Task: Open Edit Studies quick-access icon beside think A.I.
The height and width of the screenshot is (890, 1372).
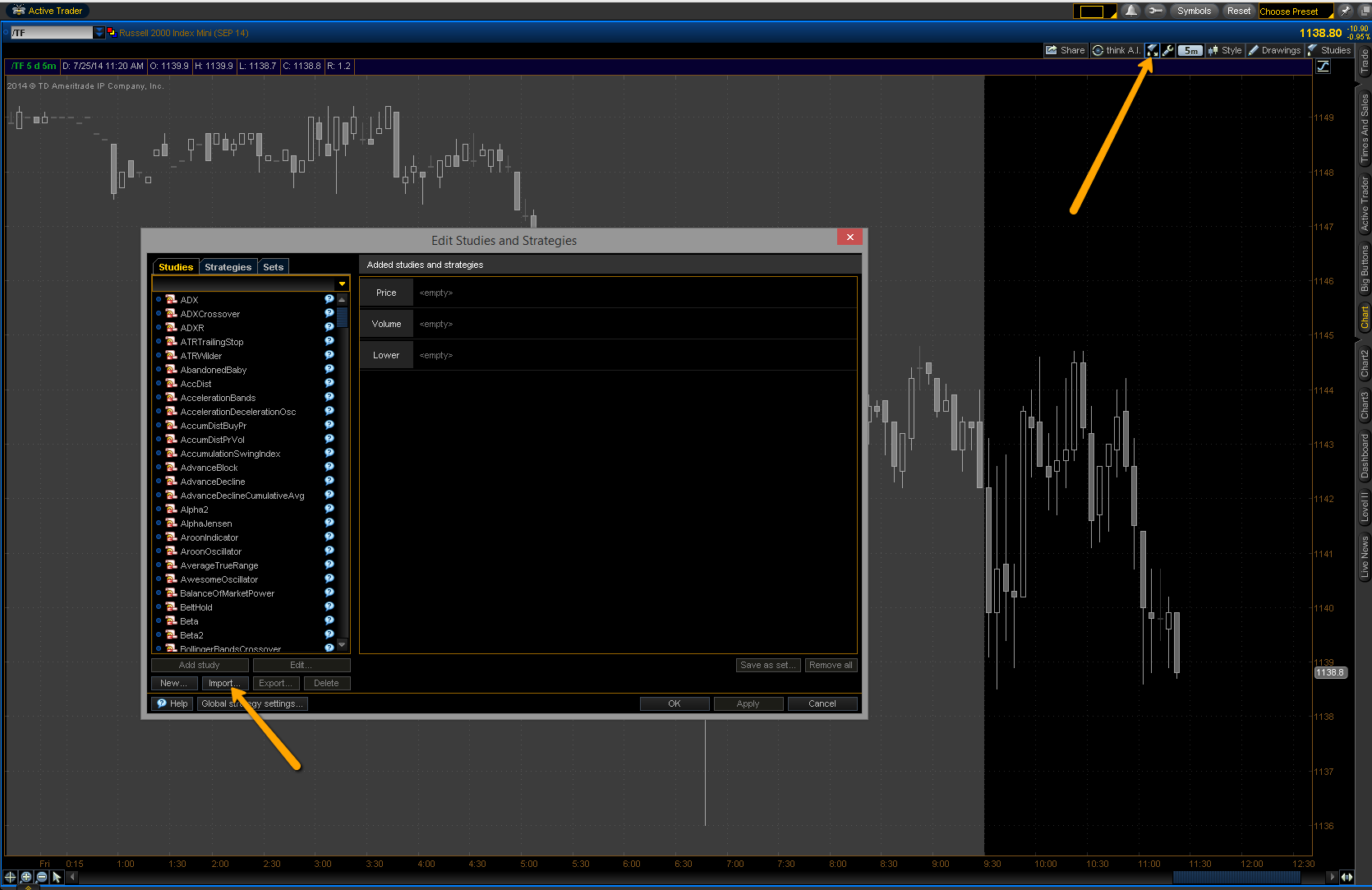Action: (x=1153, y=50)
